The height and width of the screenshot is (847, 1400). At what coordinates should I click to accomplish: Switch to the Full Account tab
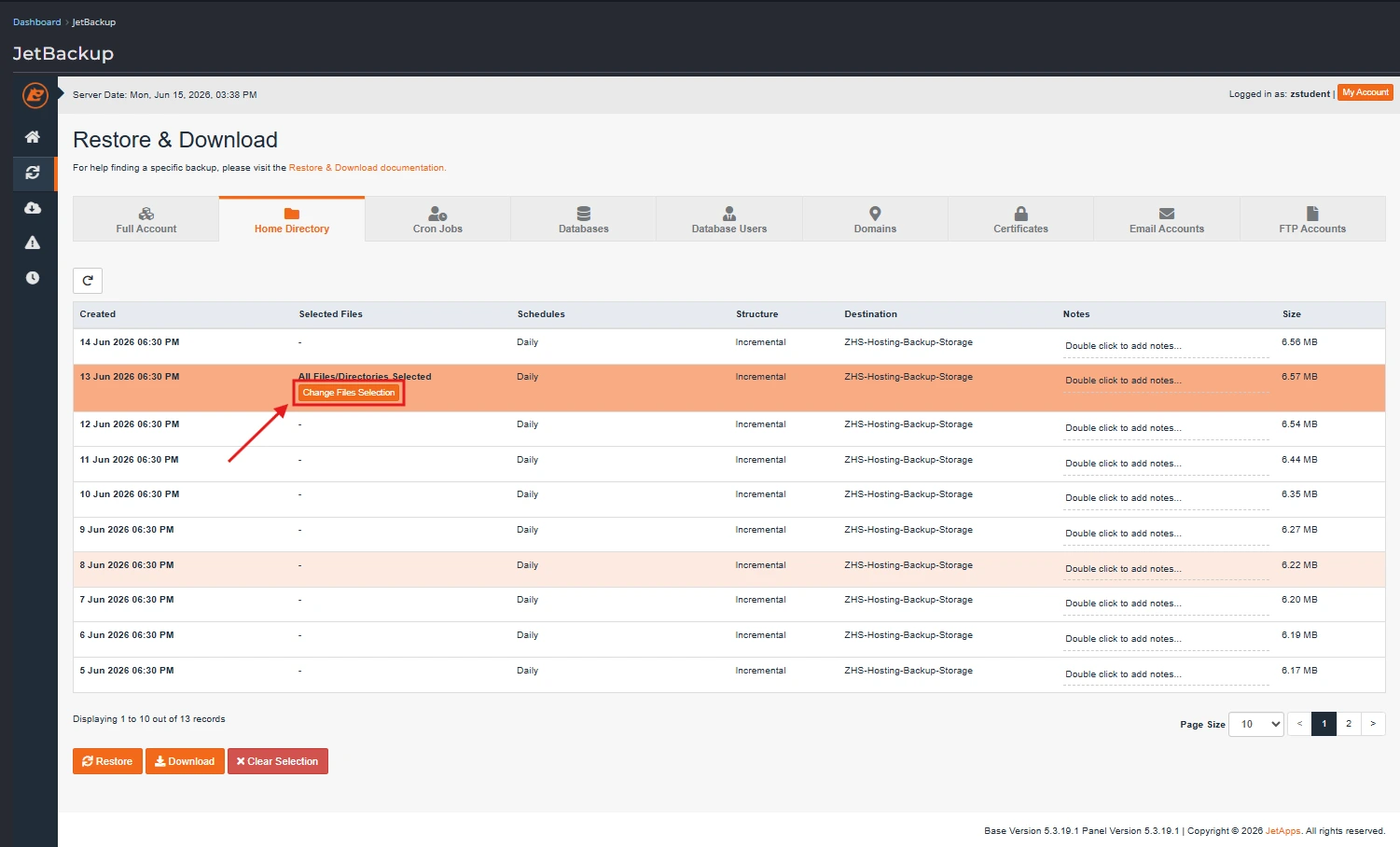pyautogui.click(x=146, y=219)
